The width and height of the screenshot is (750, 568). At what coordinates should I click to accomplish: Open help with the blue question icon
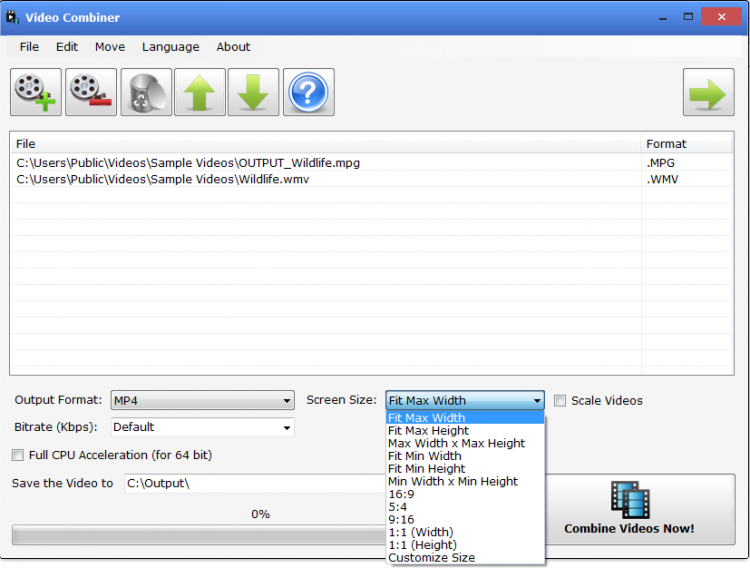coord(308,93)
